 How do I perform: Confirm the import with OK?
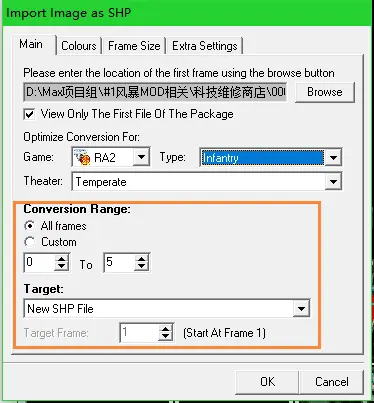(268, 382)
